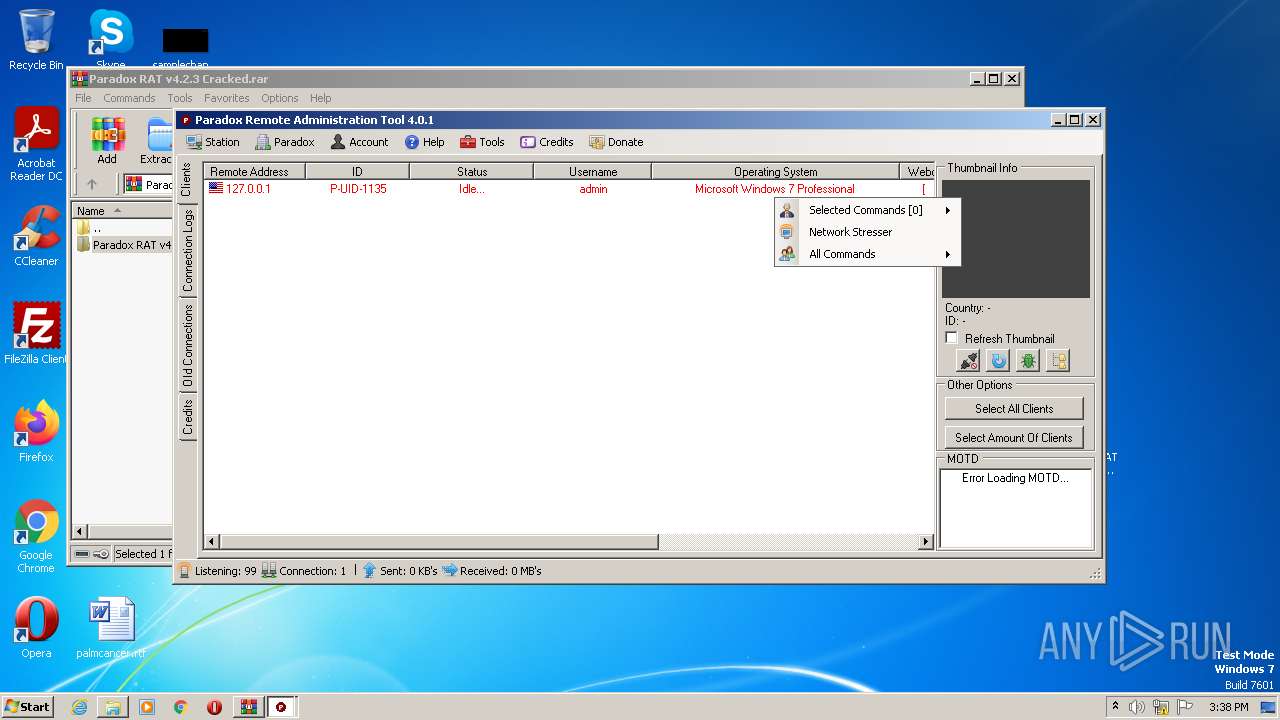Open the CCleaner desktop icon
This screenshot has width=1280, height=720.
coord(36,236)
